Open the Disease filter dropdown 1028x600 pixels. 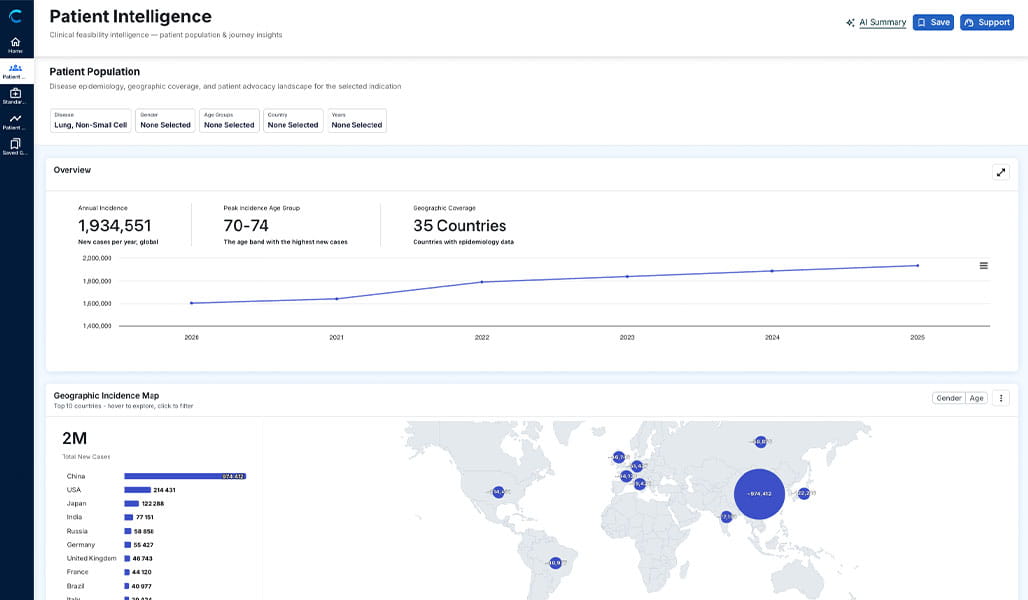point(90,121)
